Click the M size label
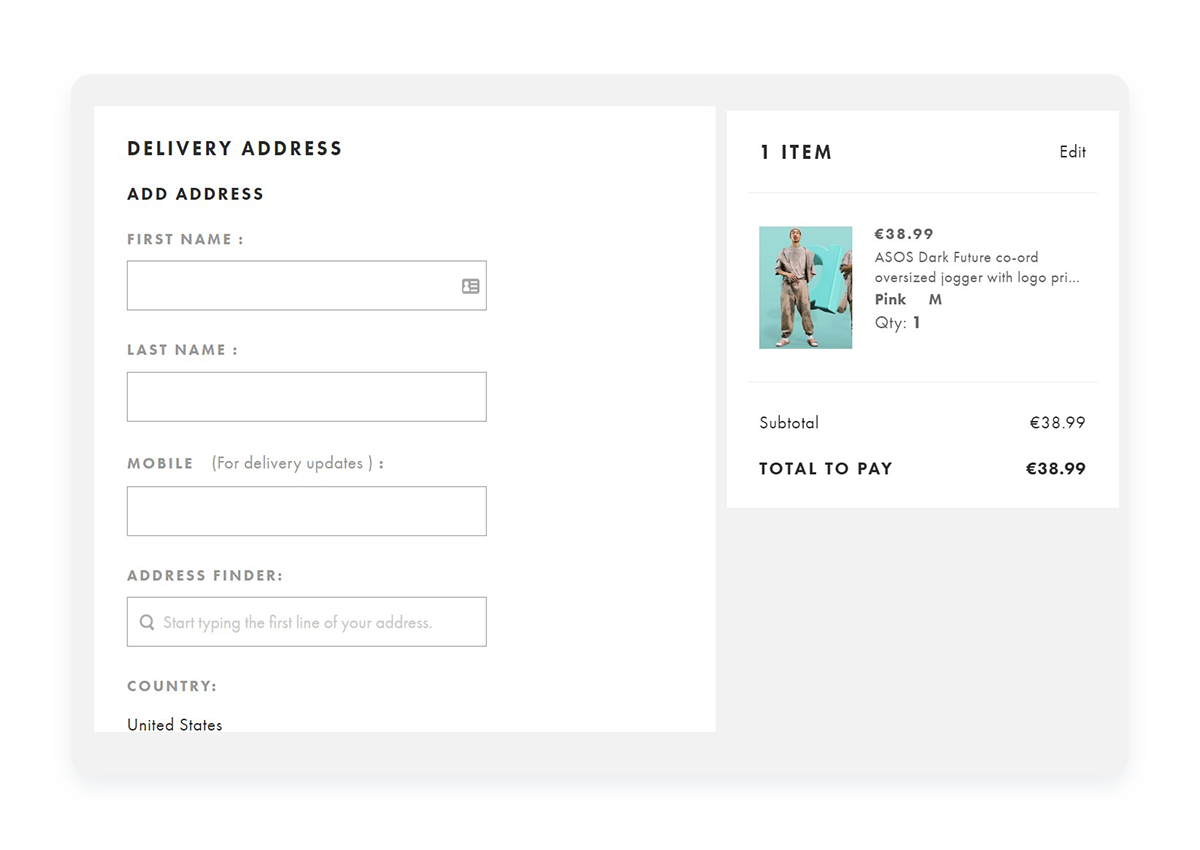Viewport: 1200px width, 850px height. pos(935,300)
